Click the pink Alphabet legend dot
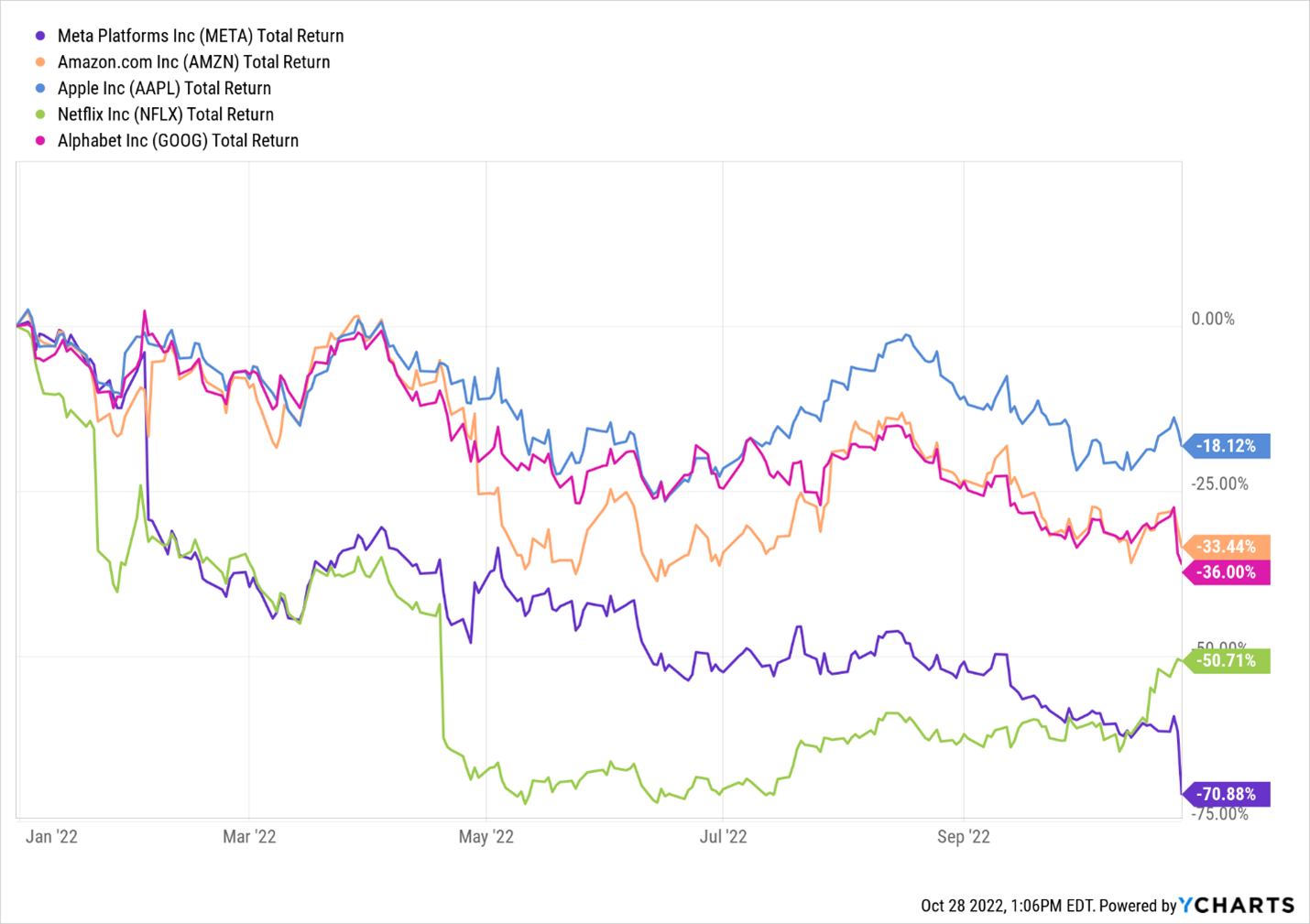The height and width of the screenshot is (924, 1310). click(39, 140)
